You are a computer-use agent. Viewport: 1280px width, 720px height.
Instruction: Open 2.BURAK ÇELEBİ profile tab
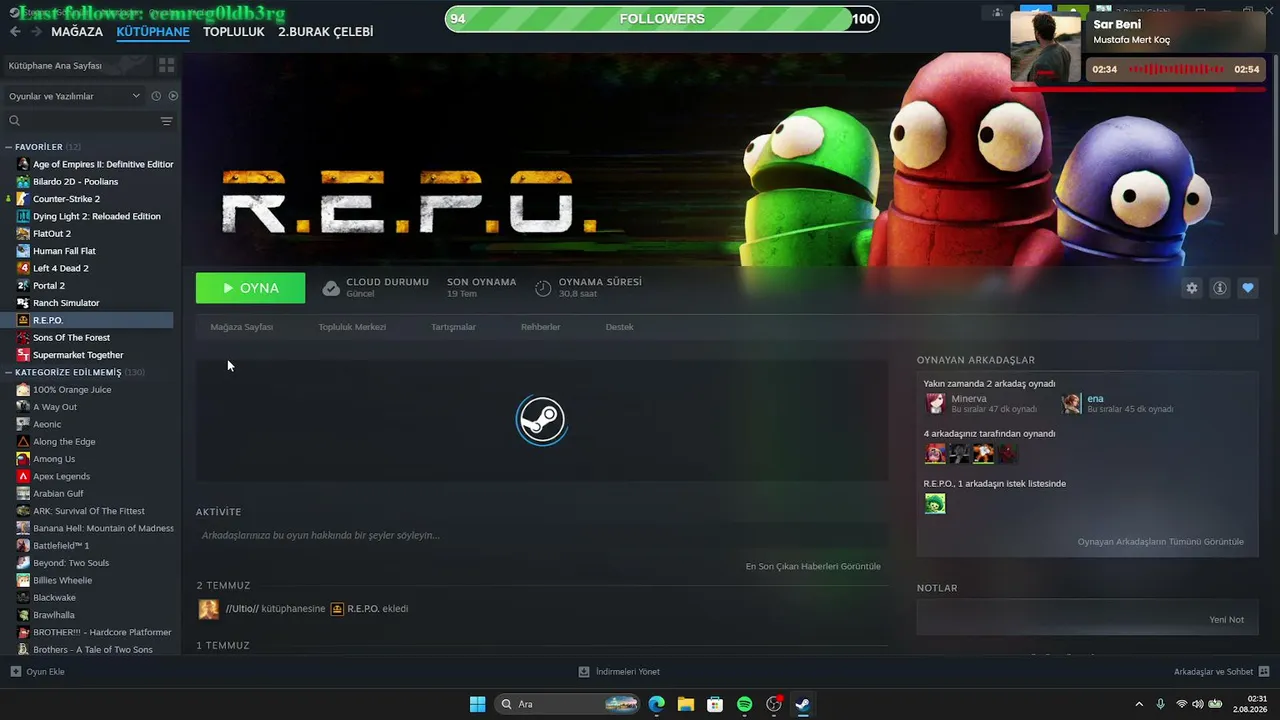click(326, 32)
